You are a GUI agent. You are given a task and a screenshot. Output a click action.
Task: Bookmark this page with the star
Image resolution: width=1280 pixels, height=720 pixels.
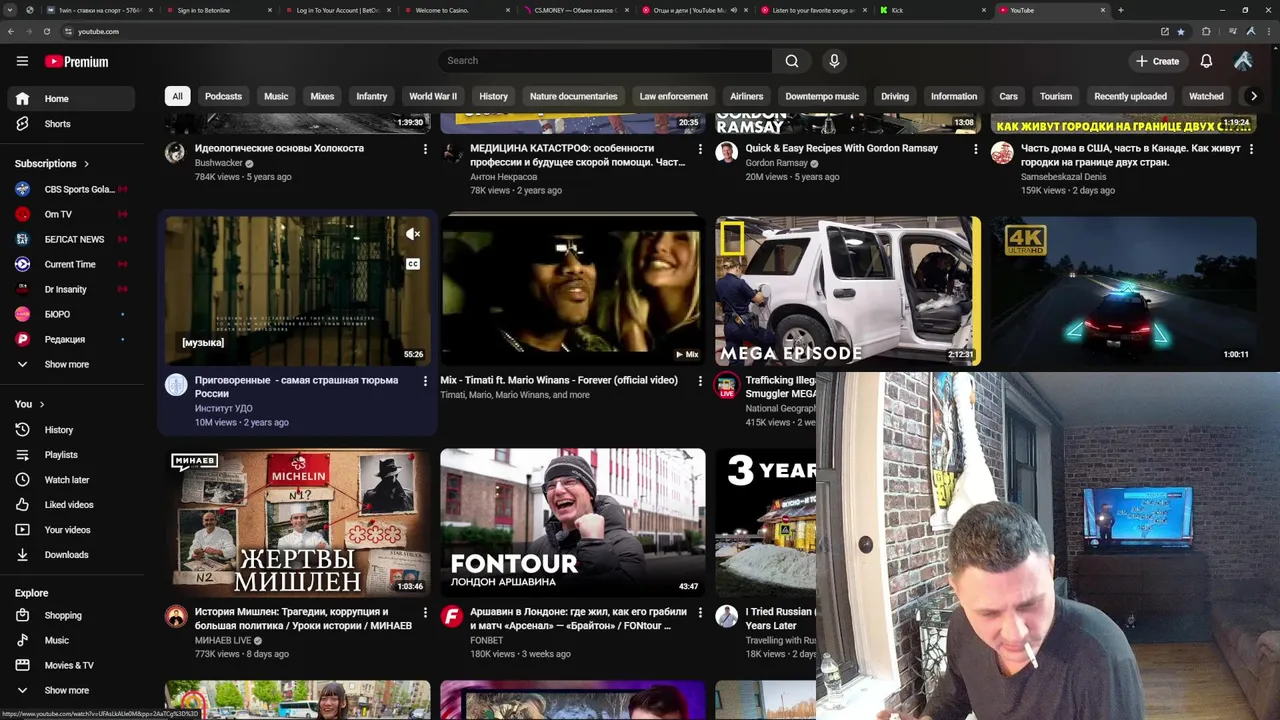pyautogui.click(x=1181, y=31)
